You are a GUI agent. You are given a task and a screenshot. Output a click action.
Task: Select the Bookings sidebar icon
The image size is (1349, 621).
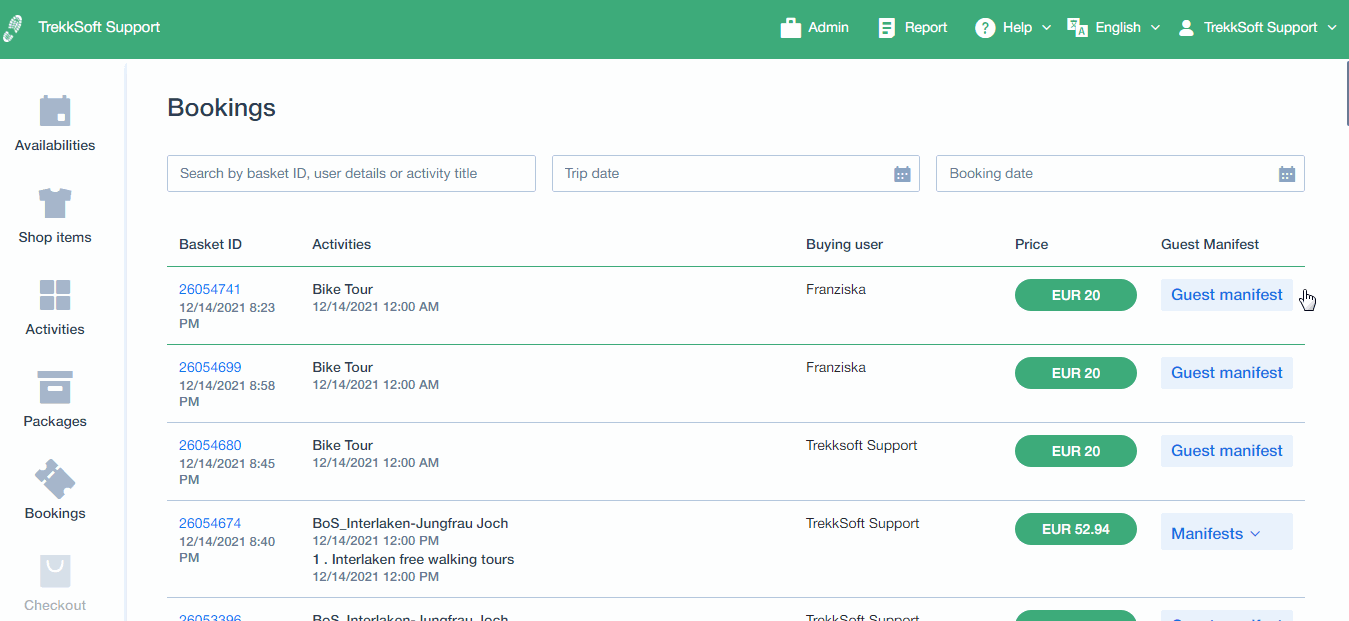click(x=54, y=489)
